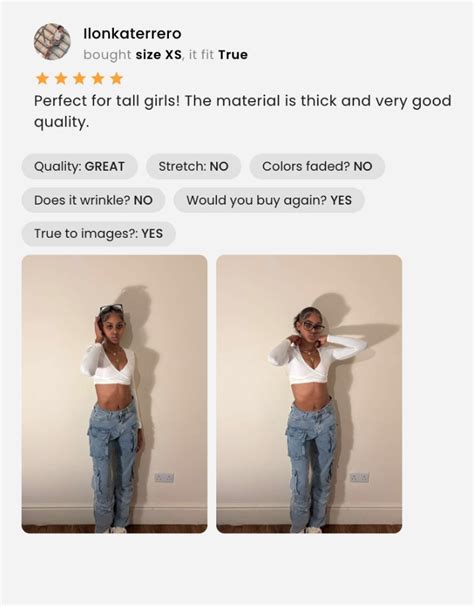
Task: Select the Quality: GREAT tag
Action: (80, 167)
